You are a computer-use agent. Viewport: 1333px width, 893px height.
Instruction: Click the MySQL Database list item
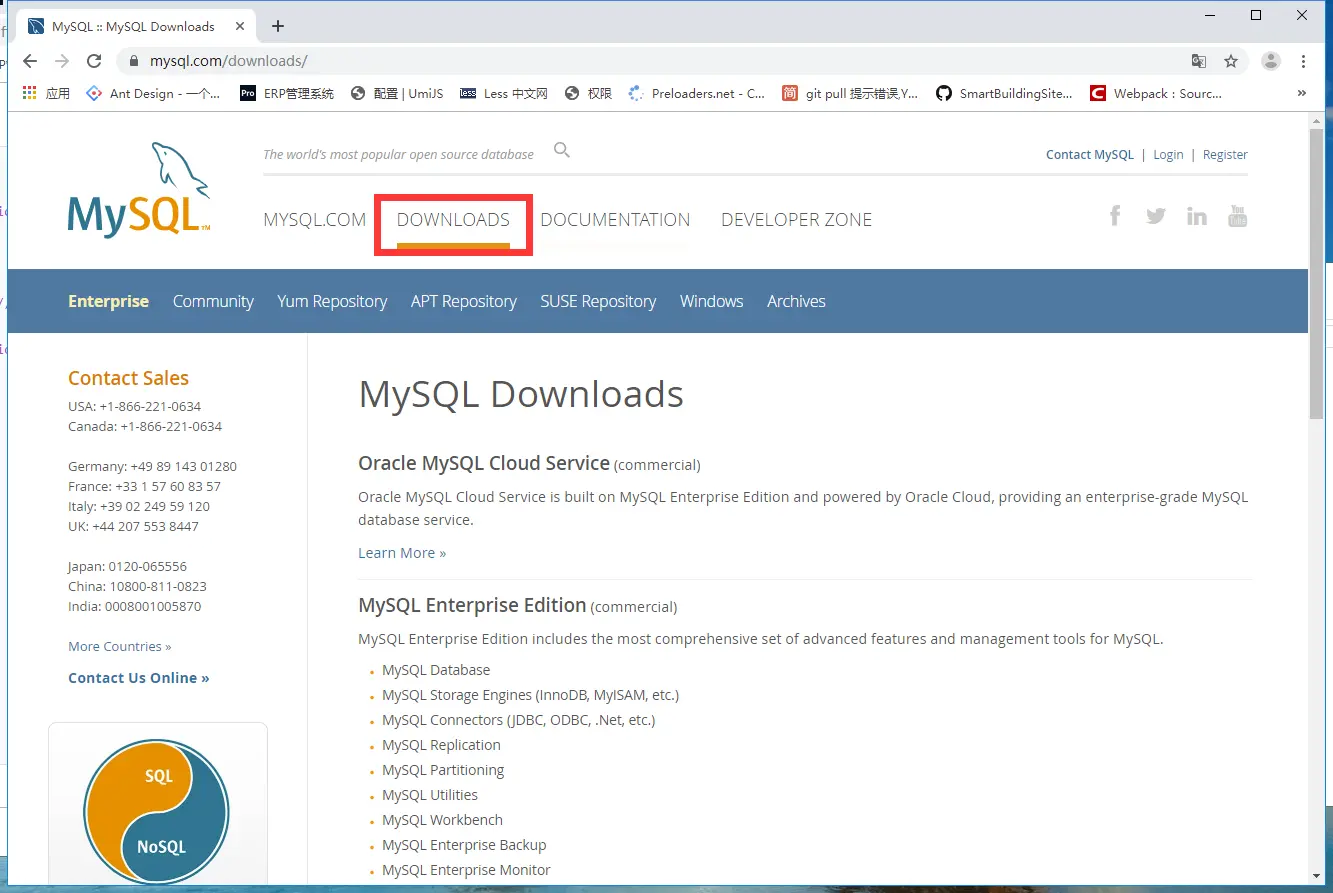436,670
